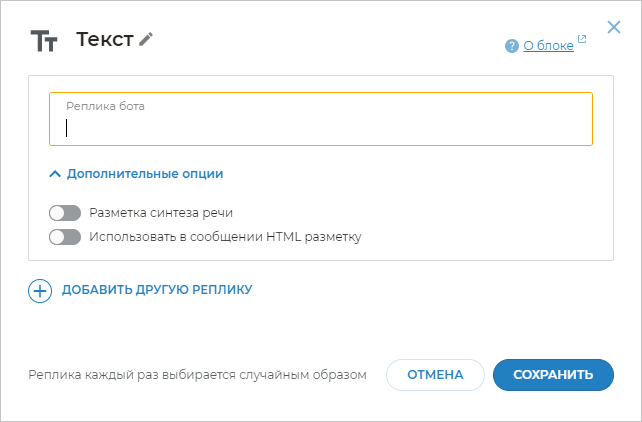This screenshot has width=642, height=422.
Task: Click the external link icon beside О блоке
Action: [582, 41]
